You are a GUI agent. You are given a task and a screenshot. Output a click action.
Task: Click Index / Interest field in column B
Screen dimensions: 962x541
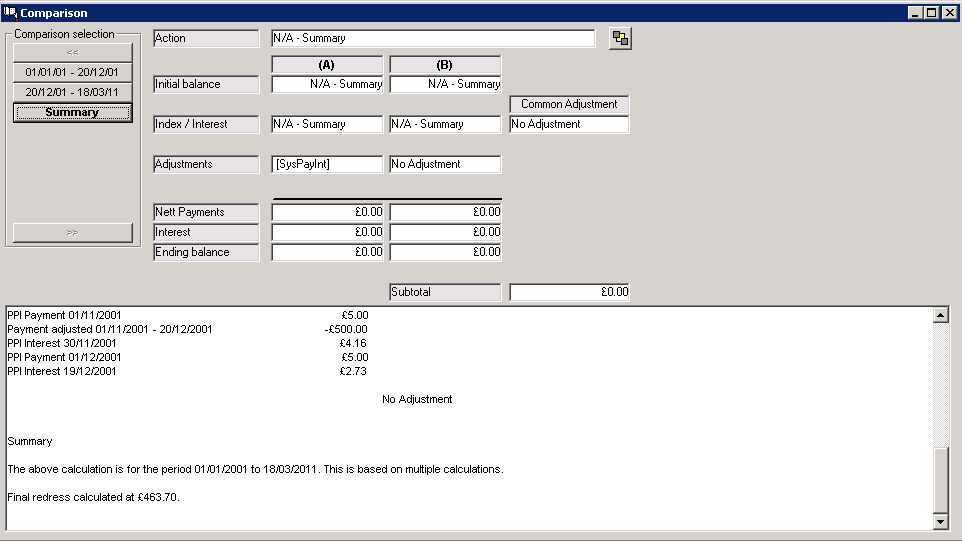point(445,124)
